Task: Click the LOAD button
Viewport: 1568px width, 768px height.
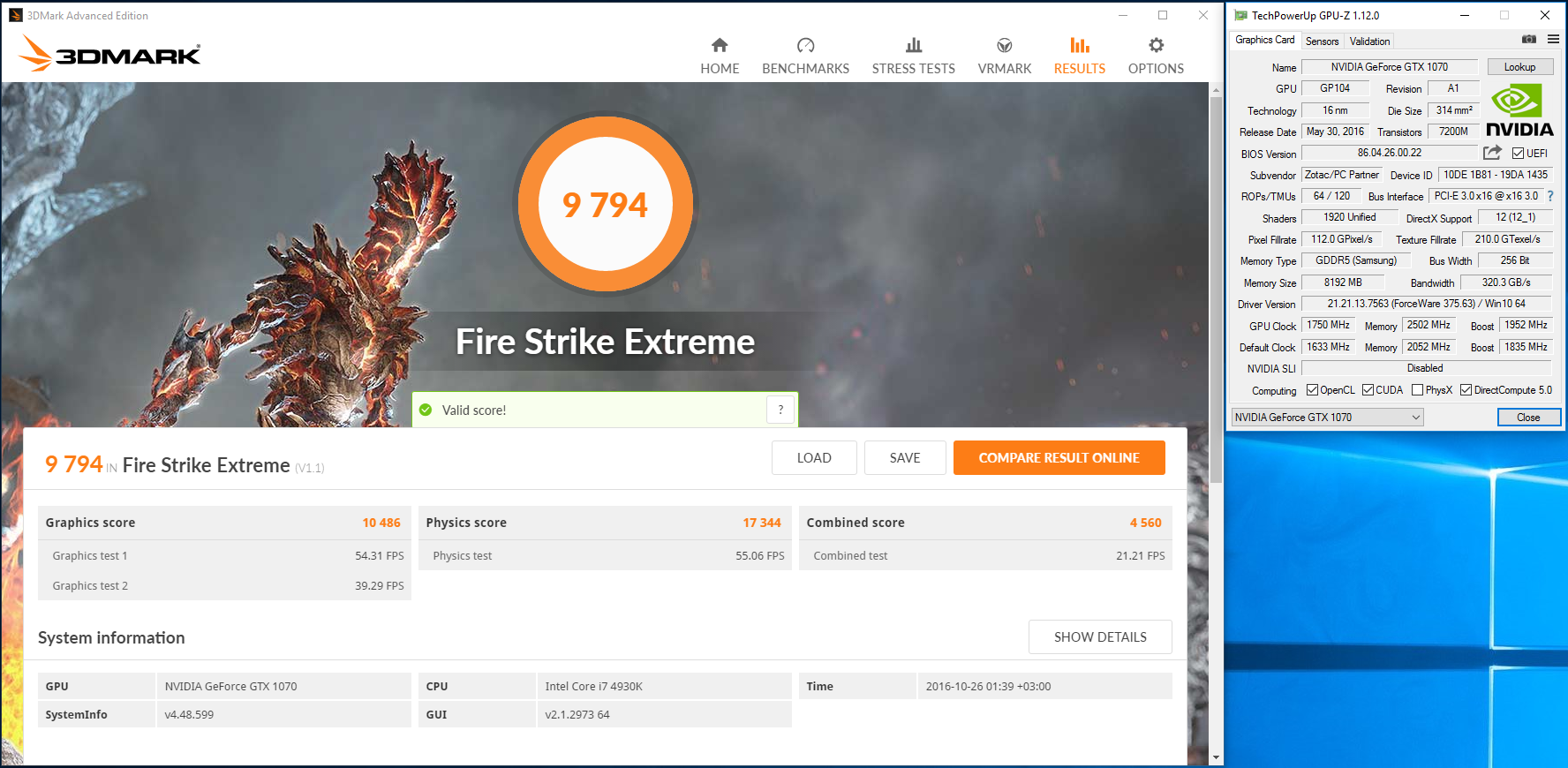Action: 814,458
